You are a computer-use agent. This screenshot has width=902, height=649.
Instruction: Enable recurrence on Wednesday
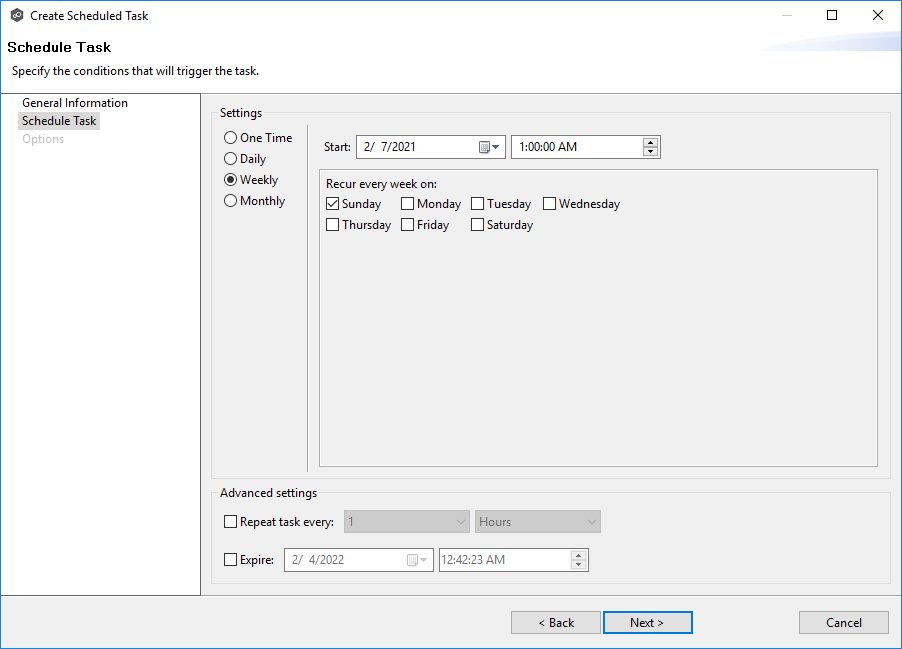549,203
